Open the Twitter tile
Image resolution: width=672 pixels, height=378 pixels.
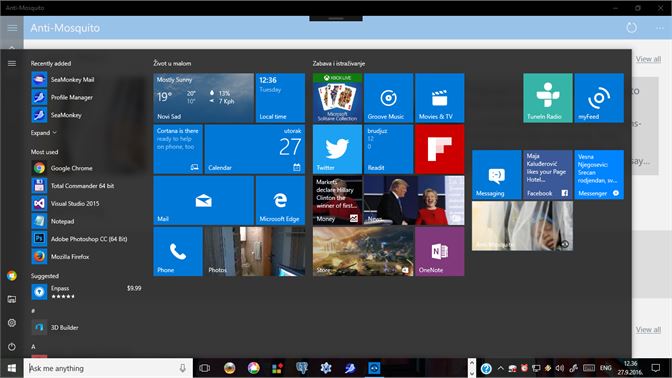337,149
